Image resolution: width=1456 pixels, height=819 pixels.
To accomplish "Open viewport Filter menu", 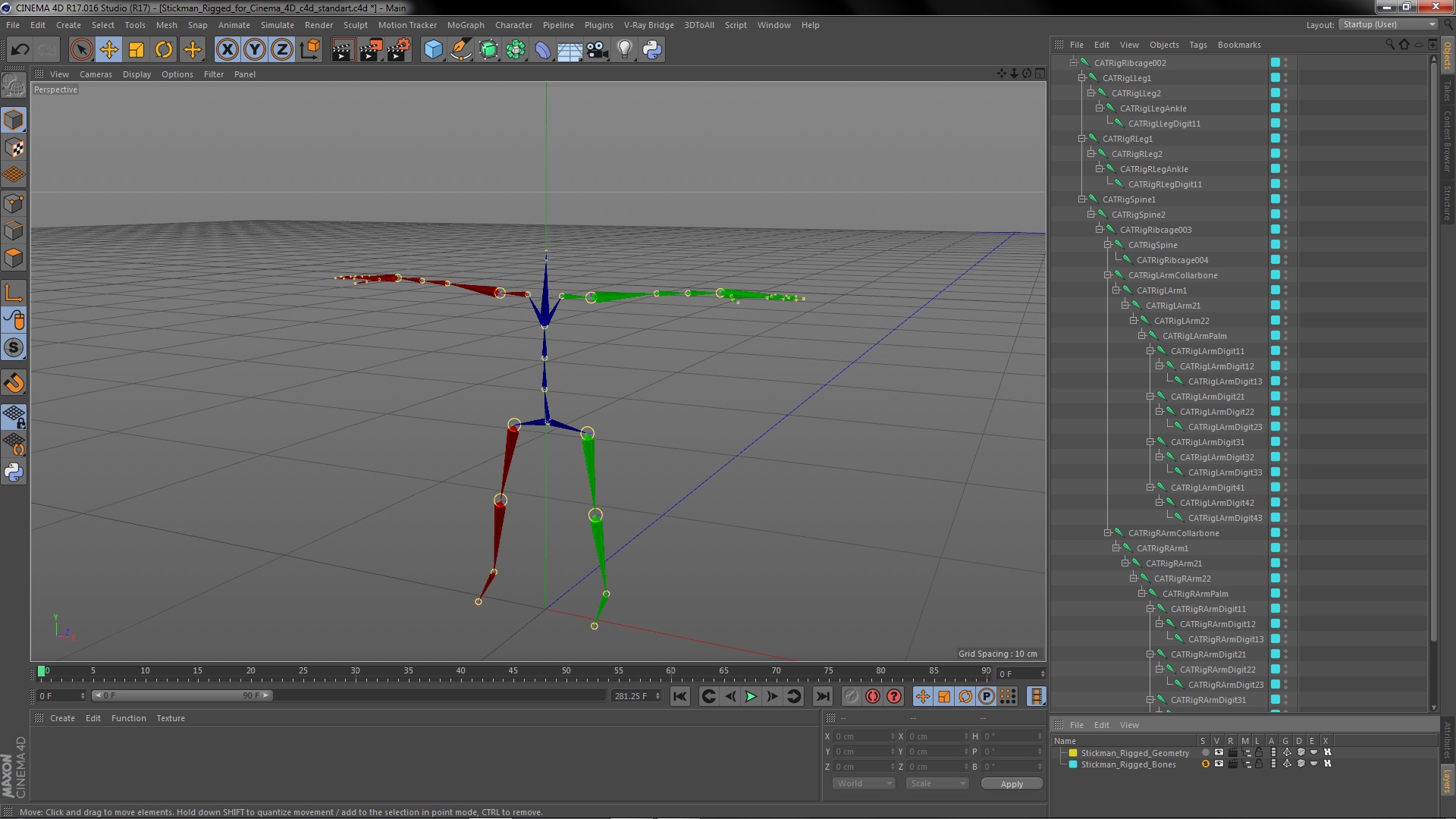I will coord(214,74).
